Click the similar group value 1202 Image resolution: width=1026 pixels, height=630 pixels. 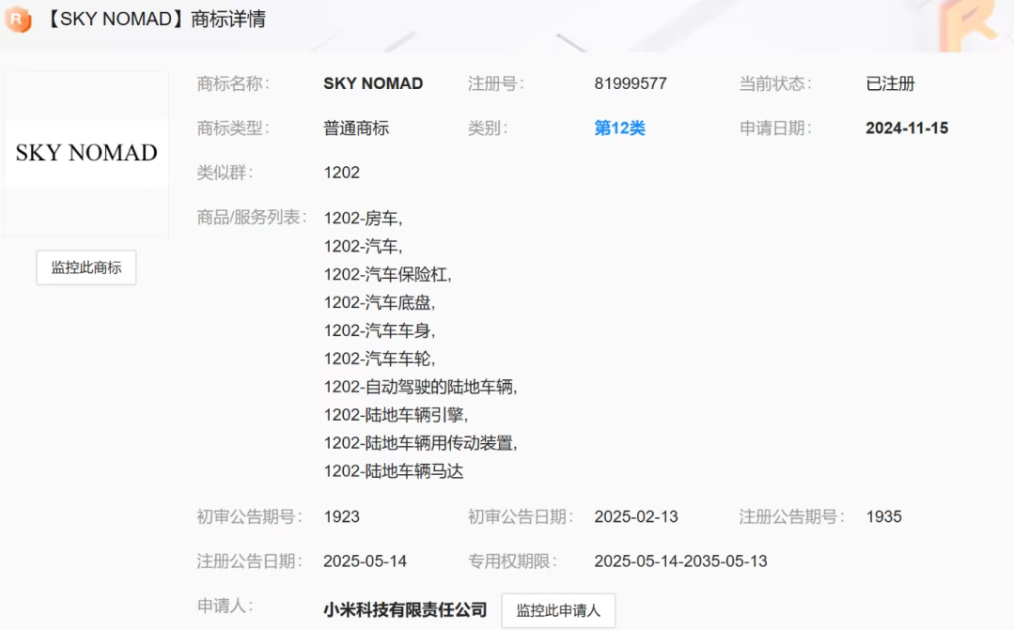(342, 173)
